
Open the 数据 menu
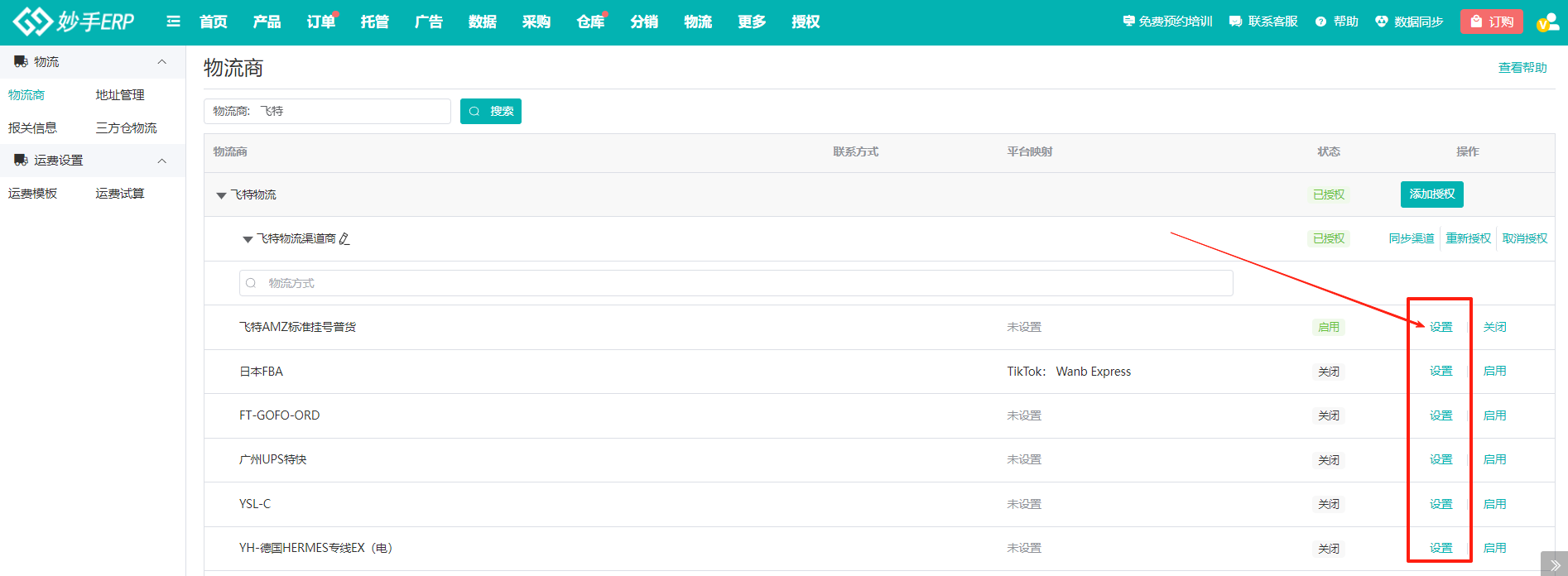482,22
